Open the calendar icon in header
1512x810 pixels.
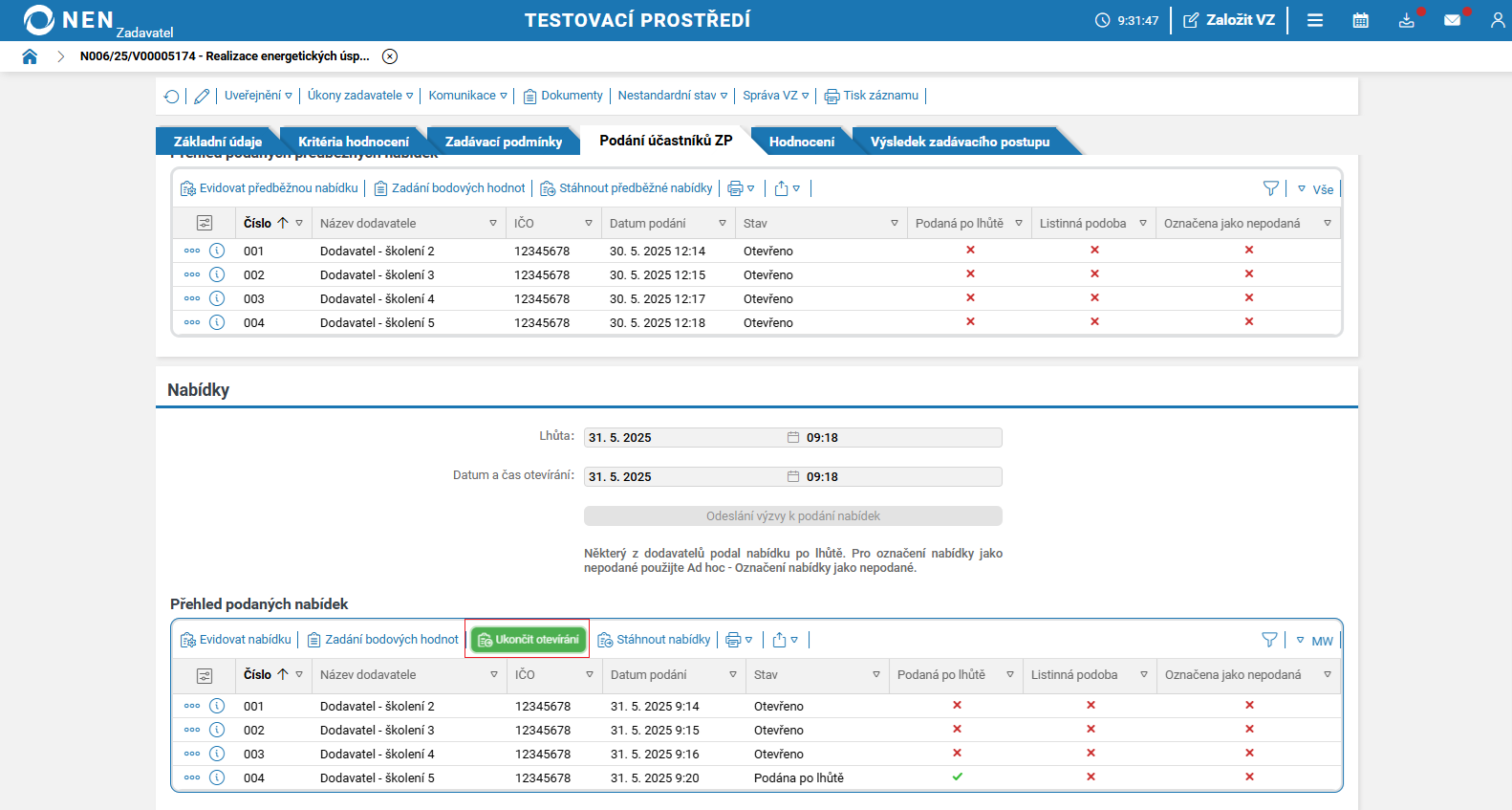[x=1360, y=20]
